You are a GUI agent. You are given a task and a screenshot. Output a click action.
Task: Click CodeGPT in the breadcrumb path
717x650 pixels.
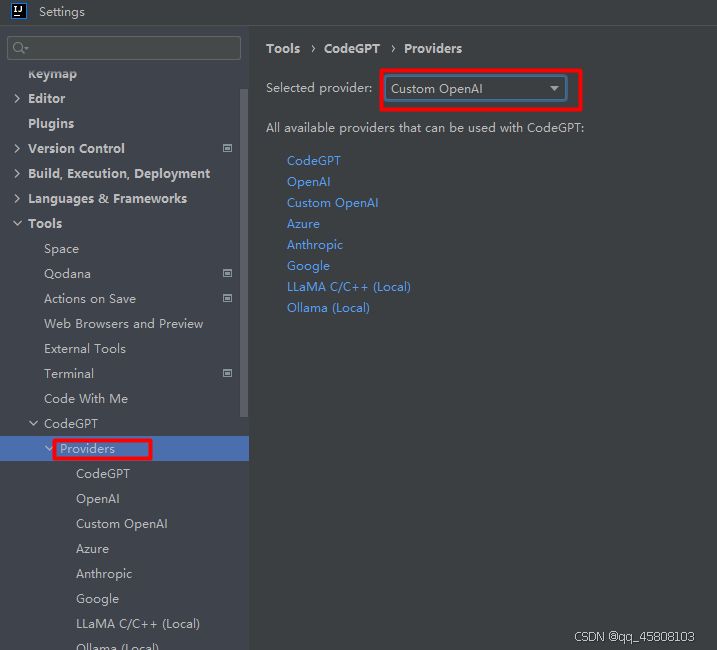[352, 48]
